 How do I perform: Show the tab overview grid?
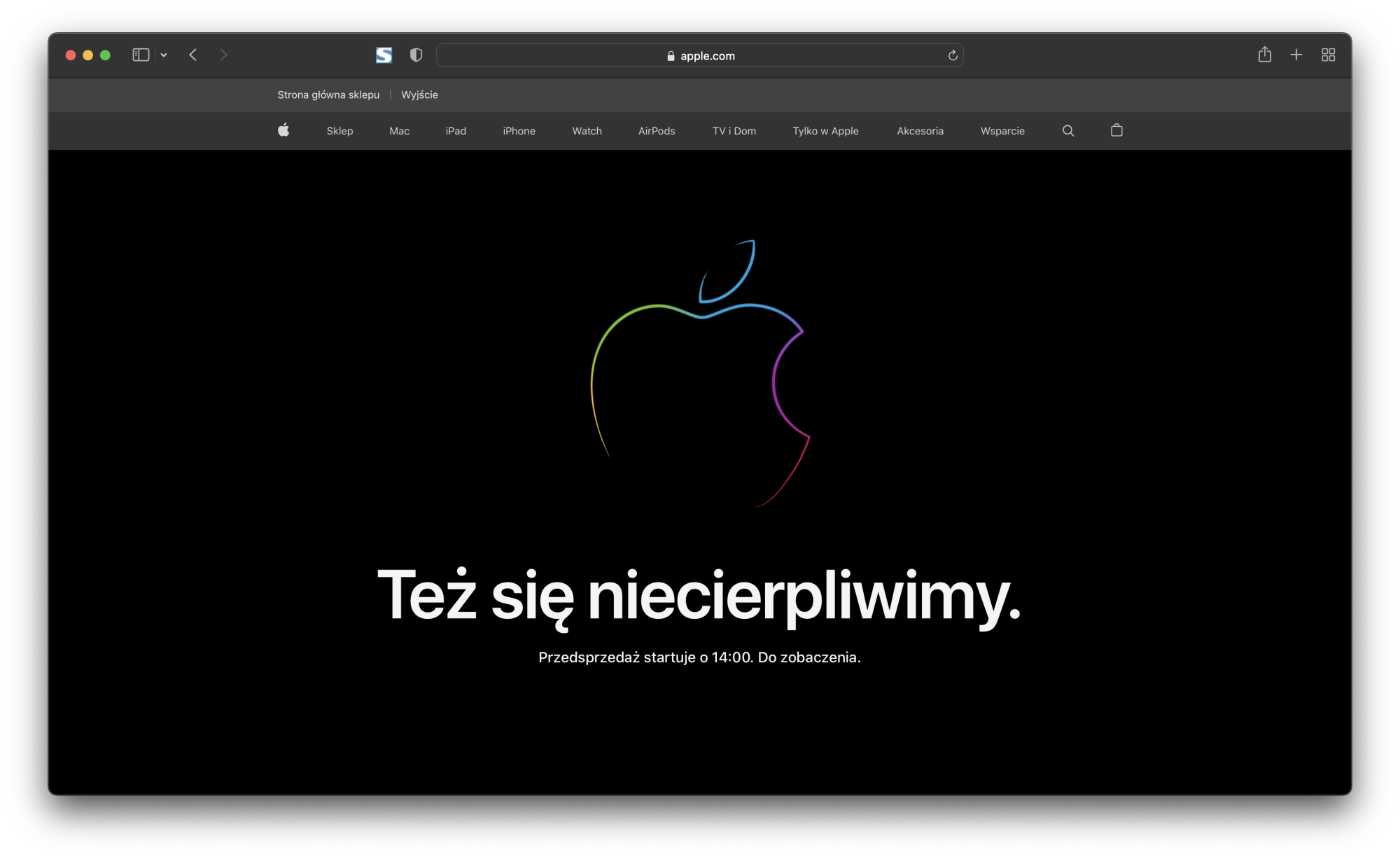1329,55
